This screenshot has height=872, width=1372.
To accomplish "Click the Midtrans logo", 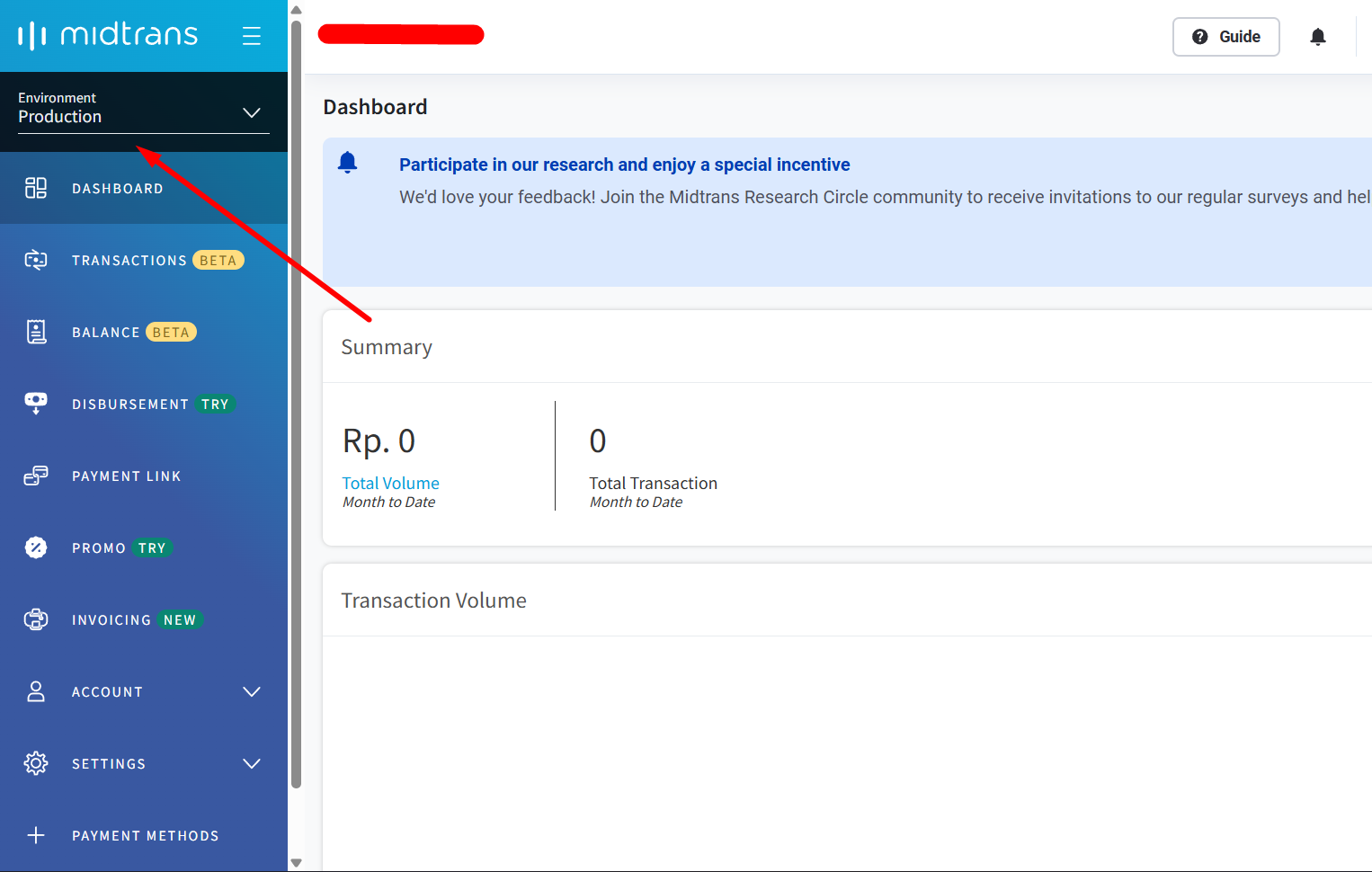I will tap(108, 35).
